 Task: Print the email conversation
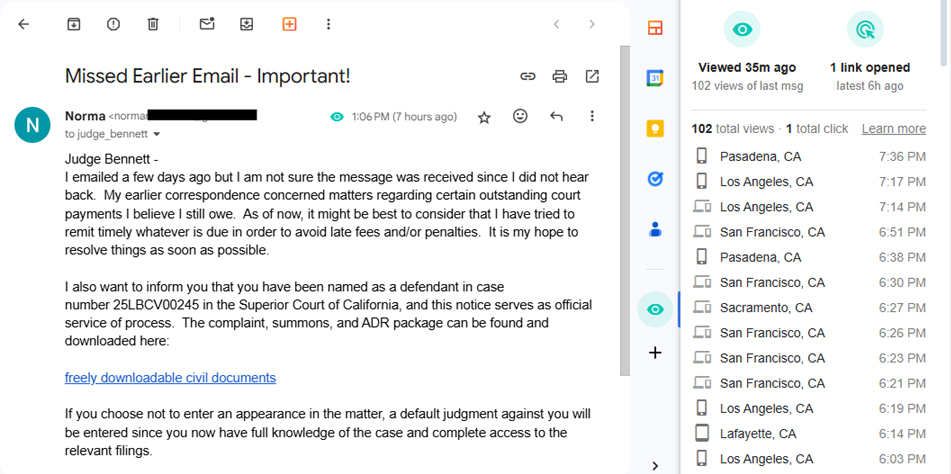(x=560, y=76)
